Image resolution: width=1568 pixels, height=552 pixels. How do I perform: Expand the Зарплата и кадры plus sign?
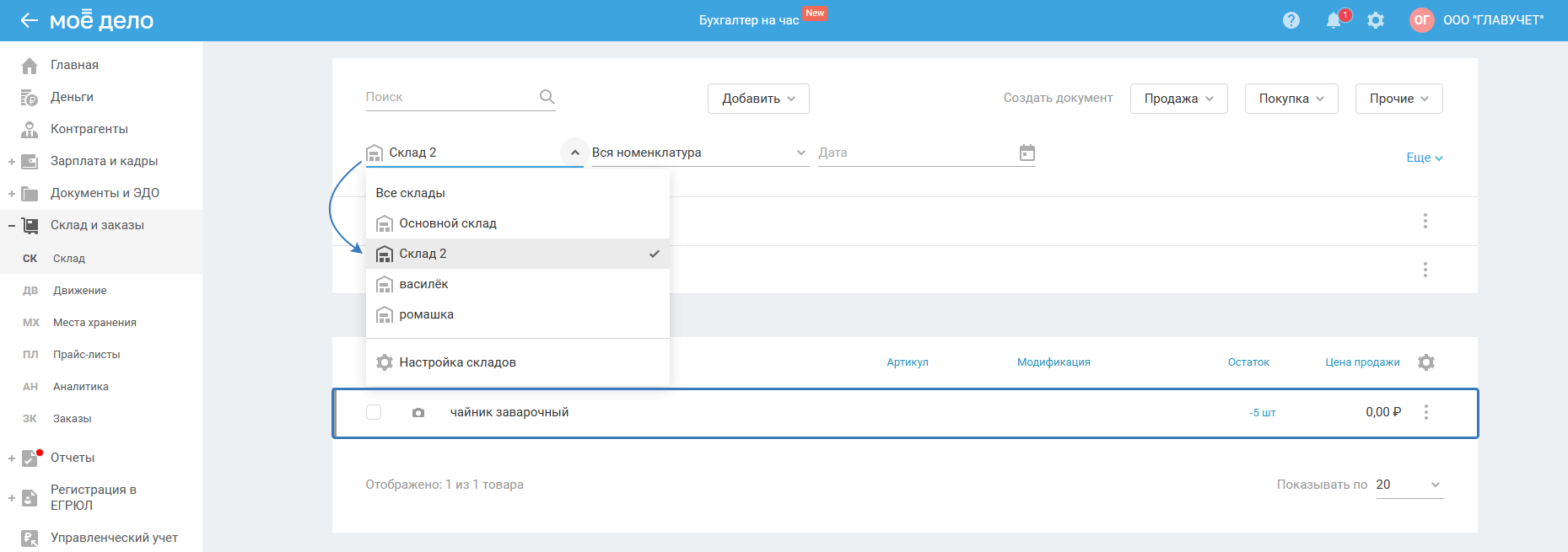(x=12, y=162)
